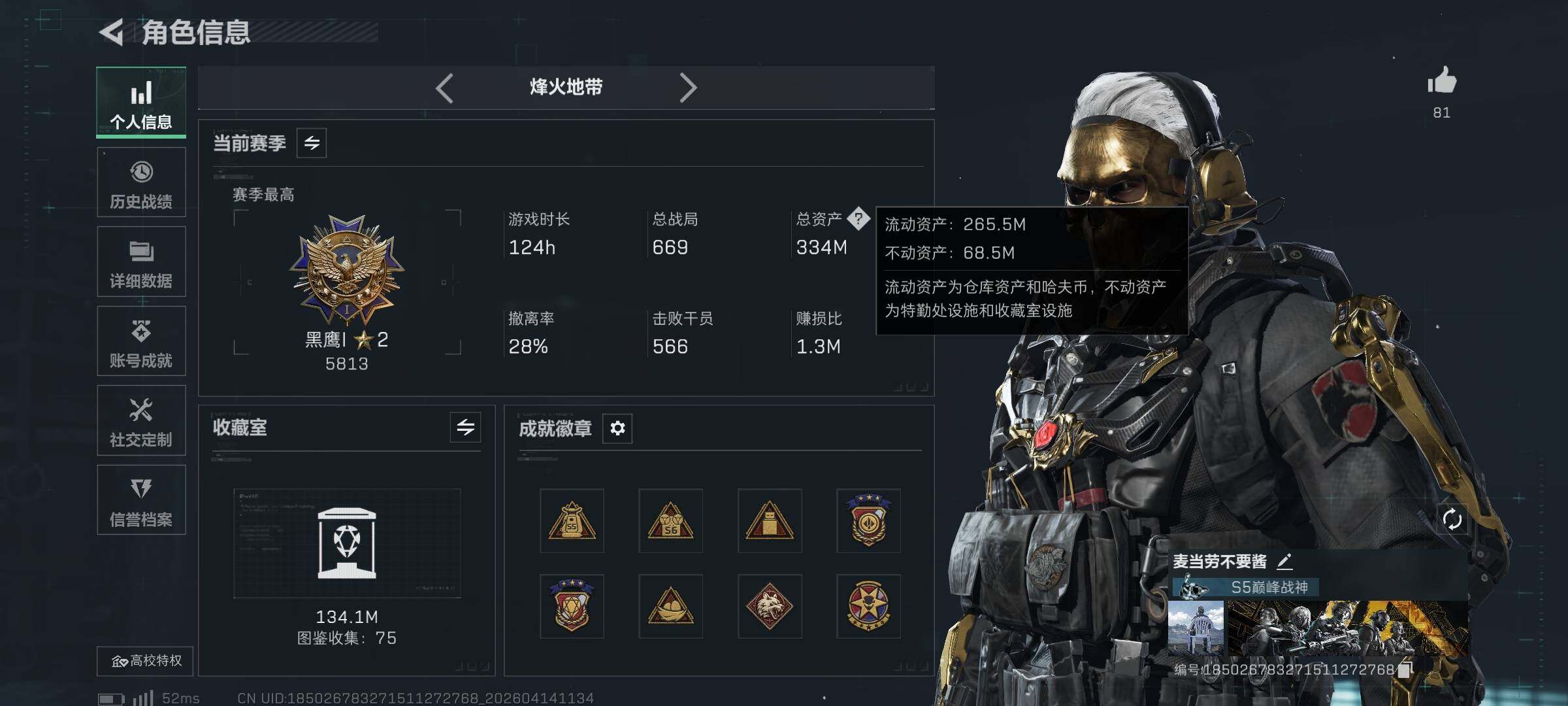Open the 详细数据 tab
The image size is (1568, 706).
pyautogui.click(x=141, y=261)
